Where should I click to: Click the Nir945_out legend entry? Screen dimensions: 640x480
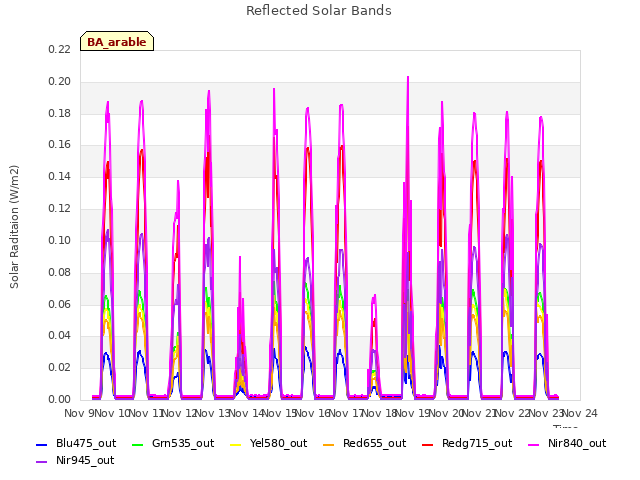(x=75, y=460)
